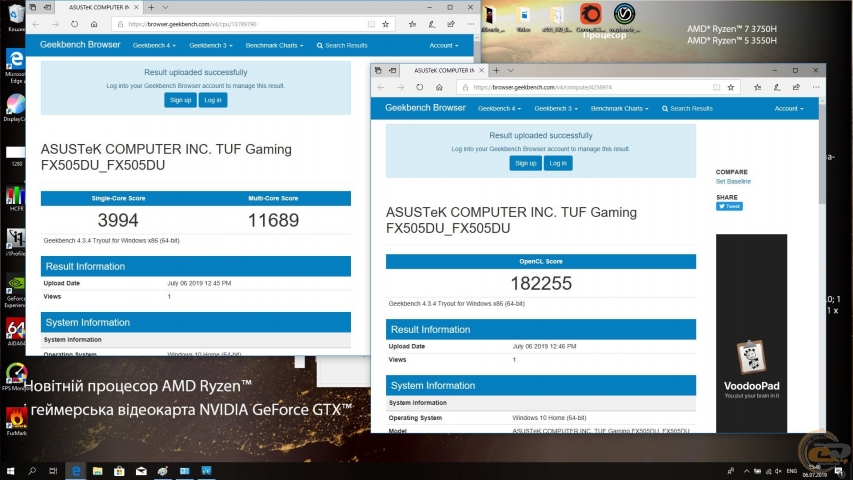Click Back arrow in right Edge window
This screenshot has width=853, height=480.
[381, 87]
